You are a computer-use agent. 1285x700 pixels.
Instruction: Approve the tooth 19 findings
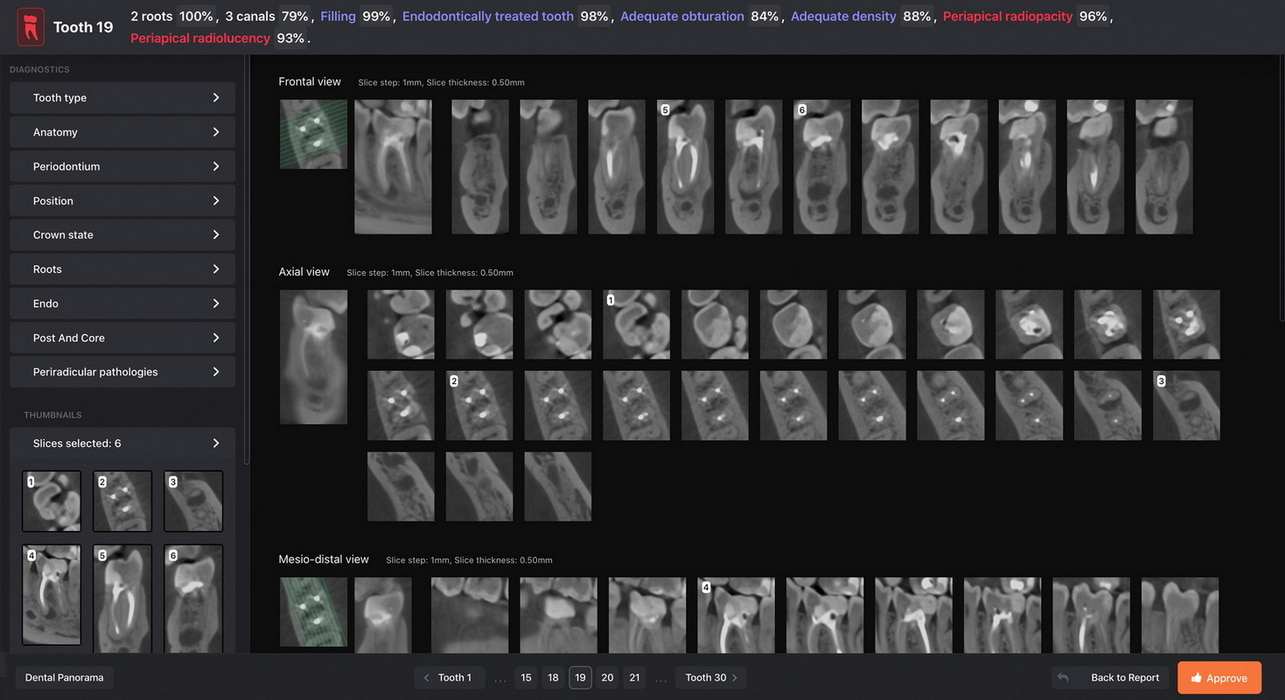(x=1219, y=678)
